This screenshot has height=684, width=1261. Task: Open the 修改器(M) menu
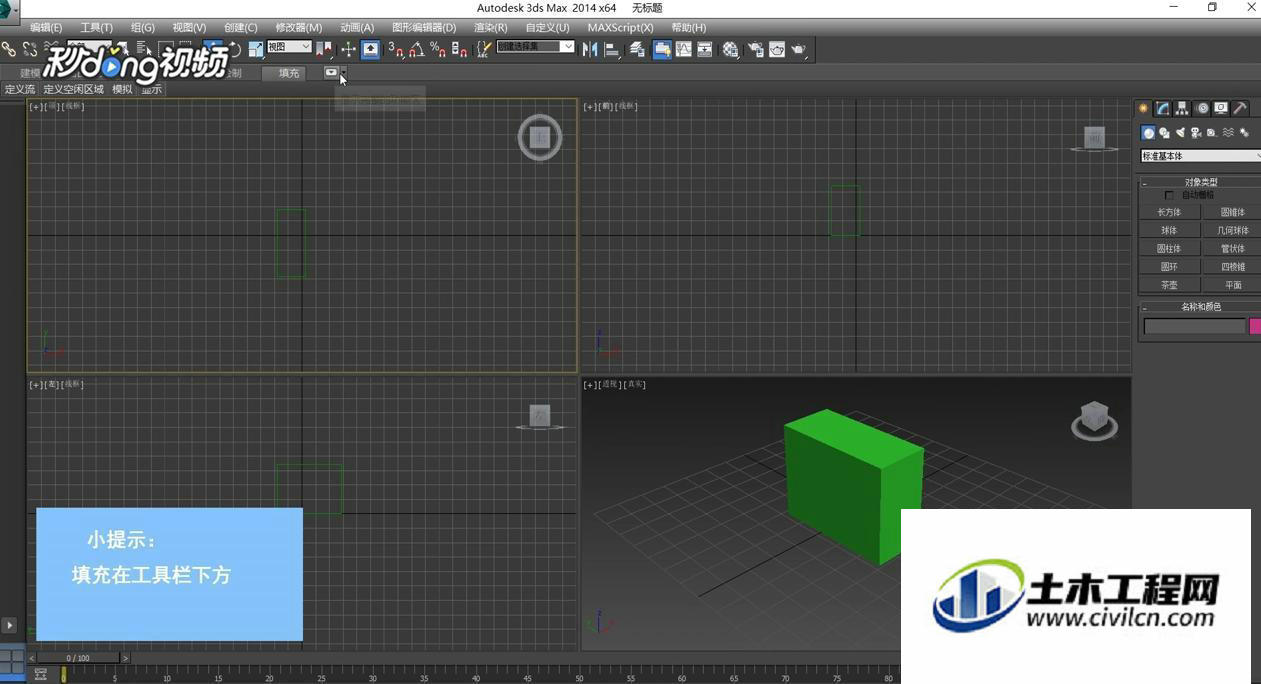point(299,27)
